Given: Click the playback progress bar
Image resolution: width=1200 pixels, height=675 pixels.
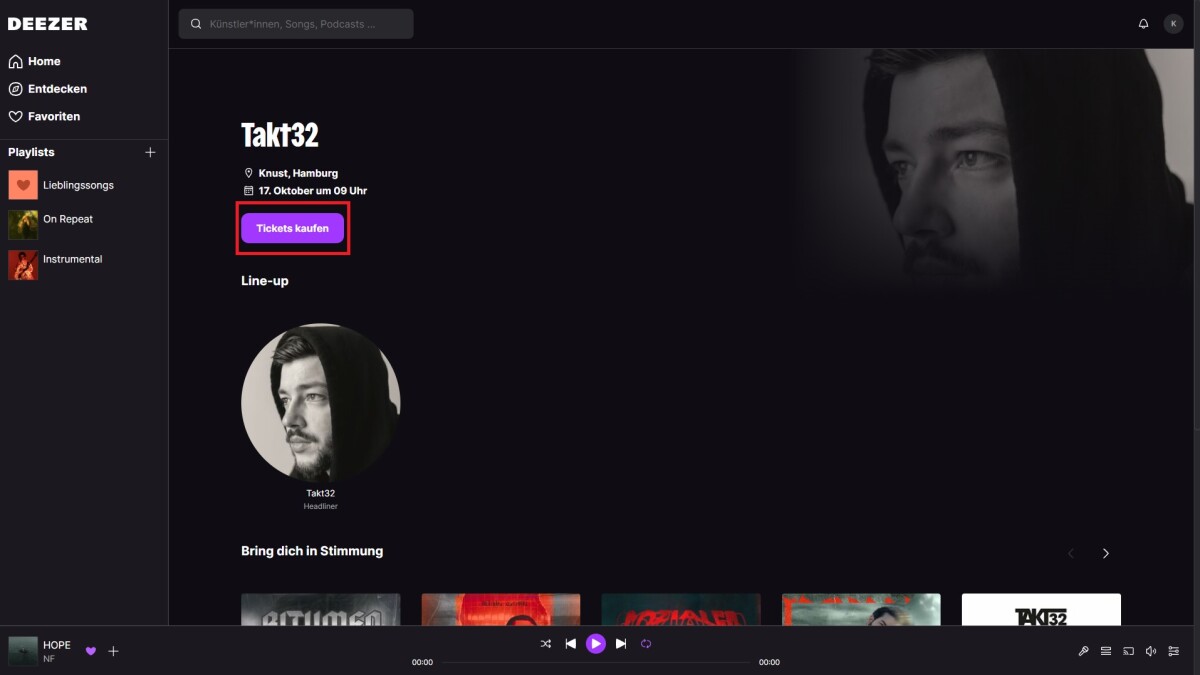Looking at the screenshot, I should [x=595, y=662].
